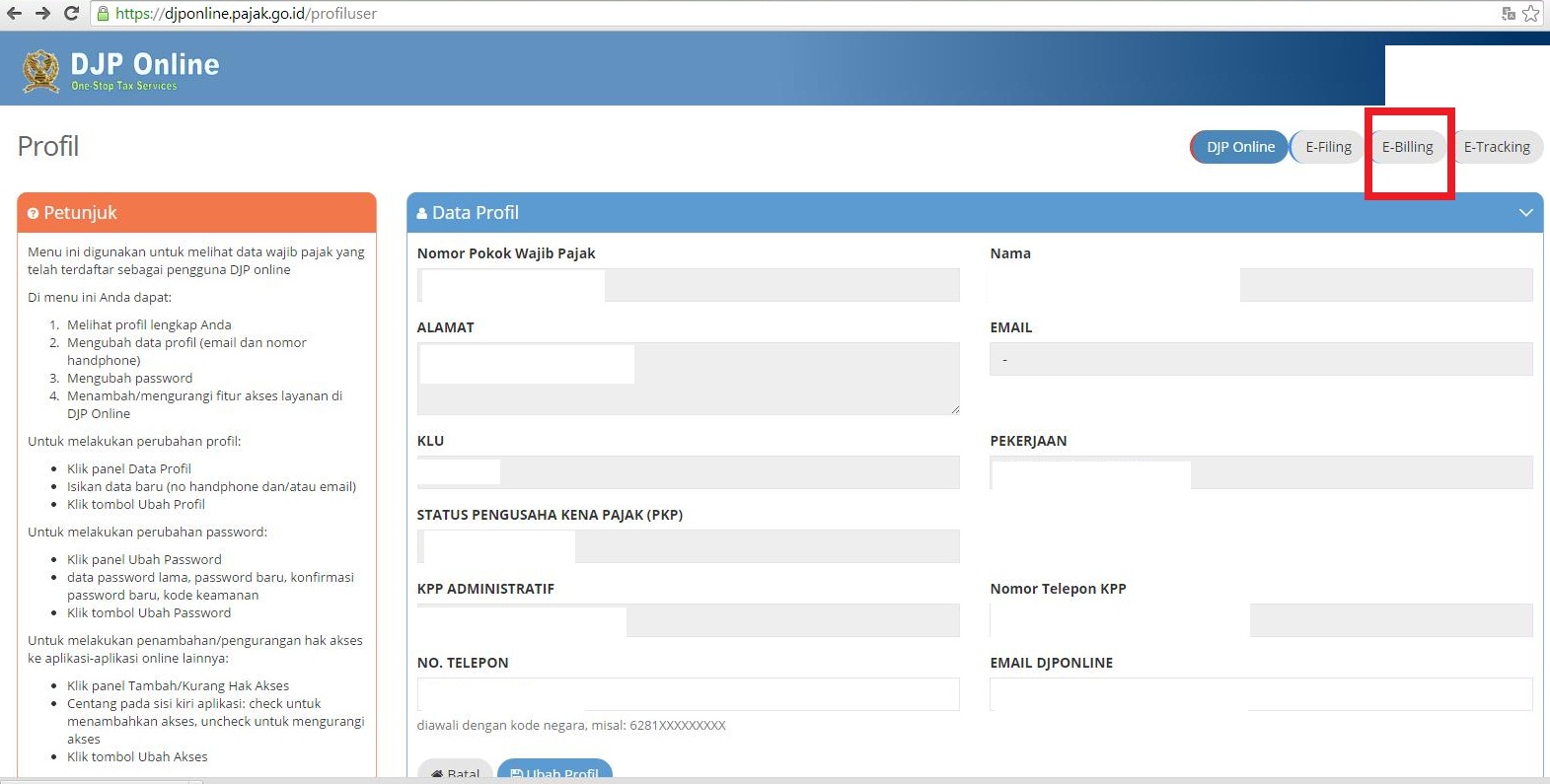Click the Nomor Pokok Wajib Pajak field
This screenshot has height=784, width=1550.
point(688,285)
